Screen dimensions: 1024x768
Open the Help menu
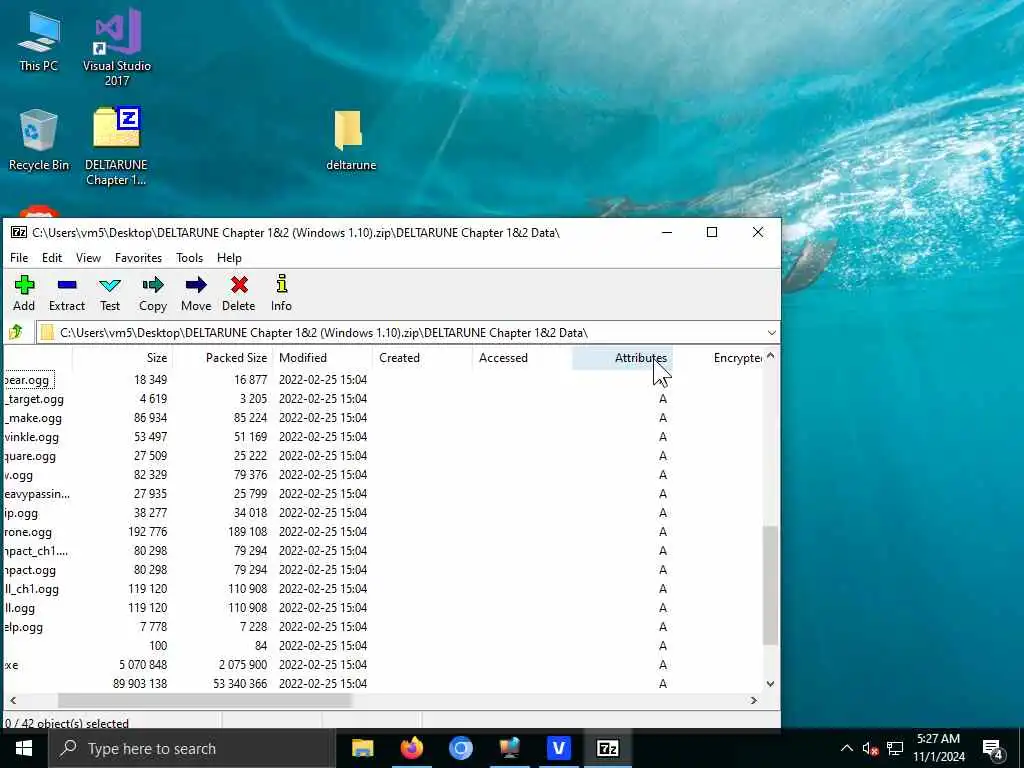[229, 258]
